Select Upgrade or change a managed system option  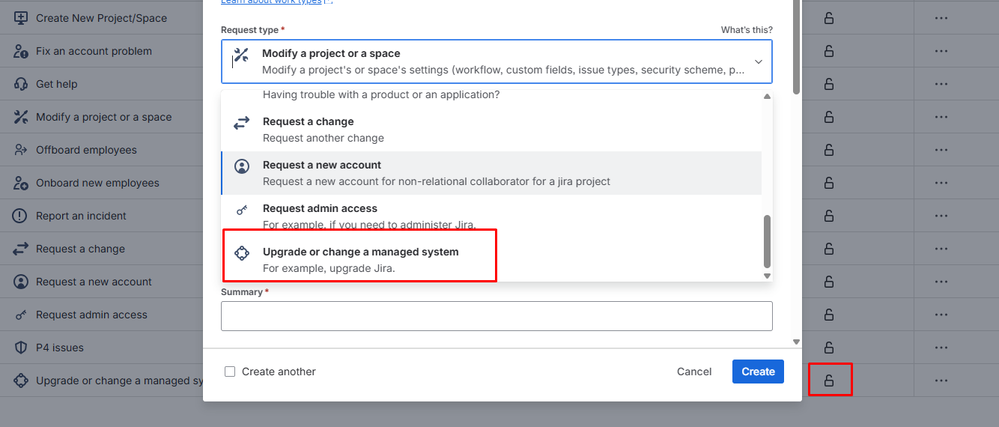(x=491, y=260)
